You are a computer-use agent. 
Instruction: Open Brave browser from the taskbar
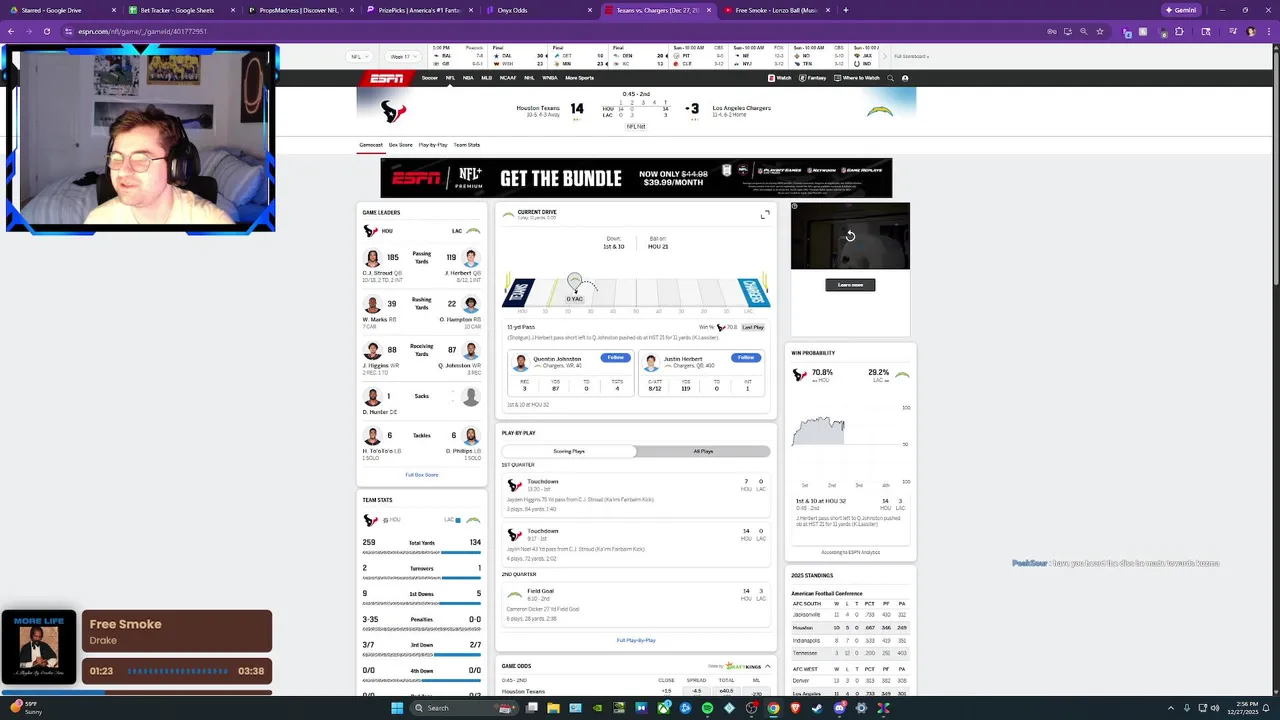click(796, 708)
